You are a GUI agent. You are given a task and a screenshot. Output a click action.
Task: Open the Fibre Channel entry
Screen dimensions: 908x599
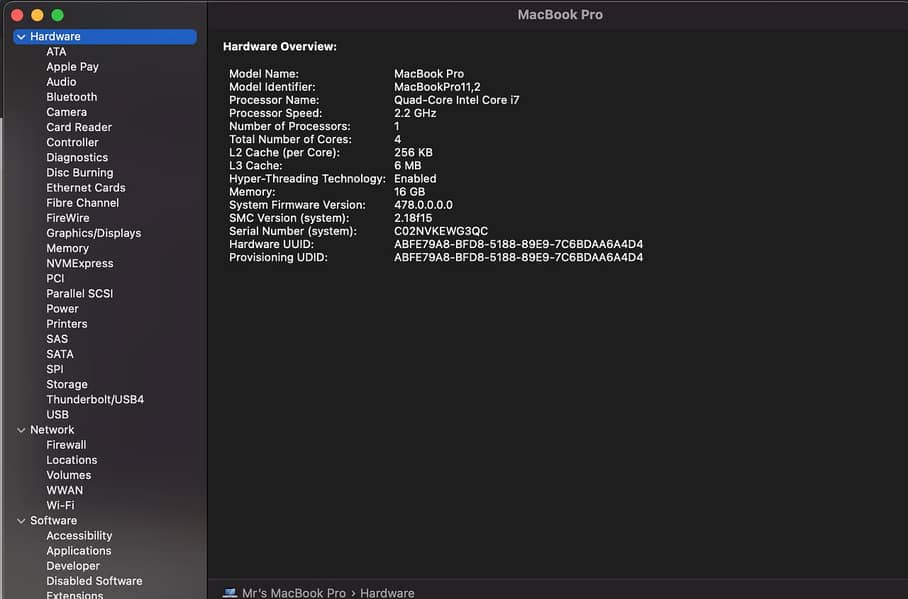coord(83,203)
